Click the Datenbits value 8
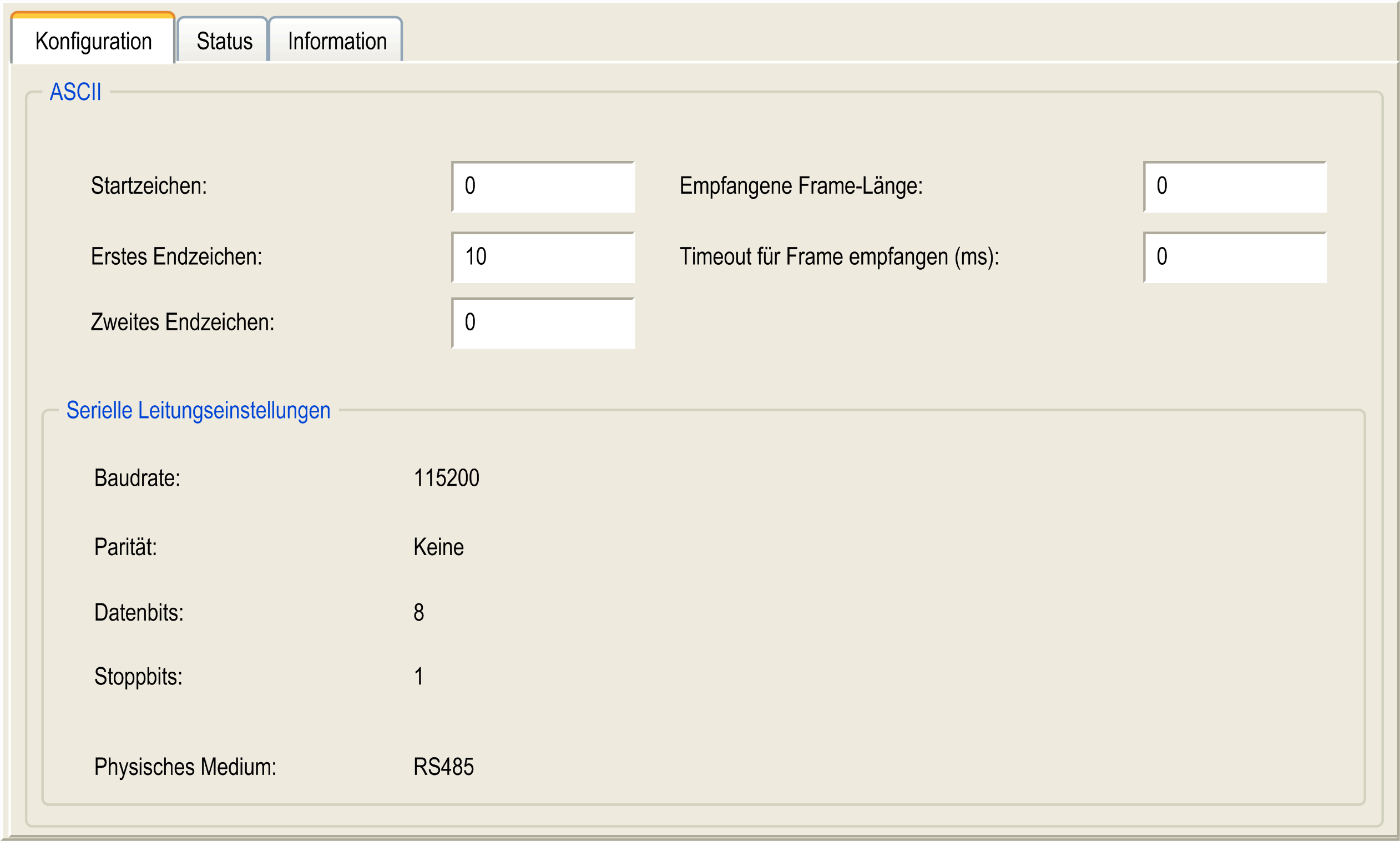Image resolution: width=1400 pixels, height=841 pixels. click(x=418, y=612)
